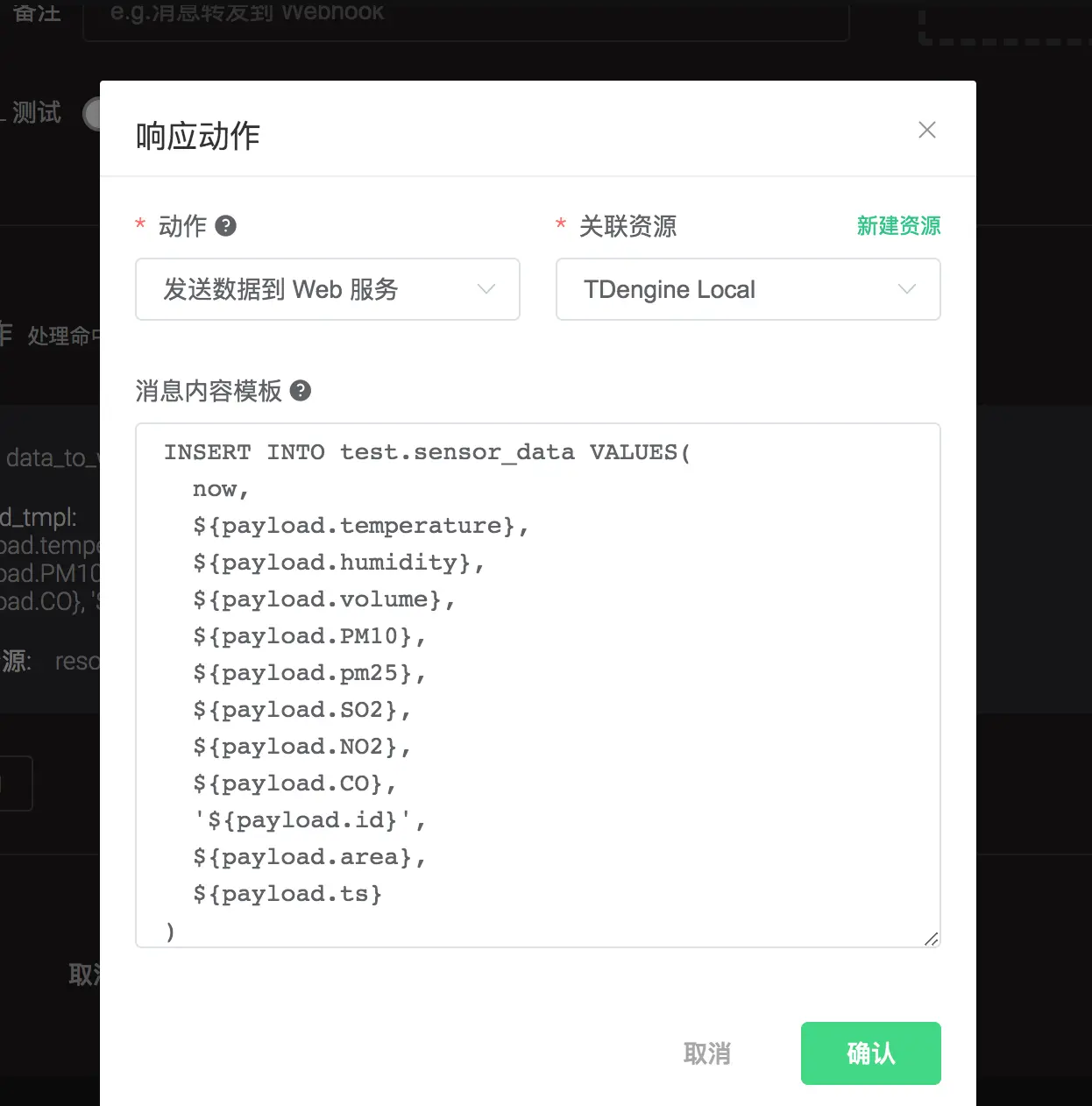This screenshot has height=1106, width=1092.
Task: Click the chevron on the 关联资源 selector
Action: point(907,289)
